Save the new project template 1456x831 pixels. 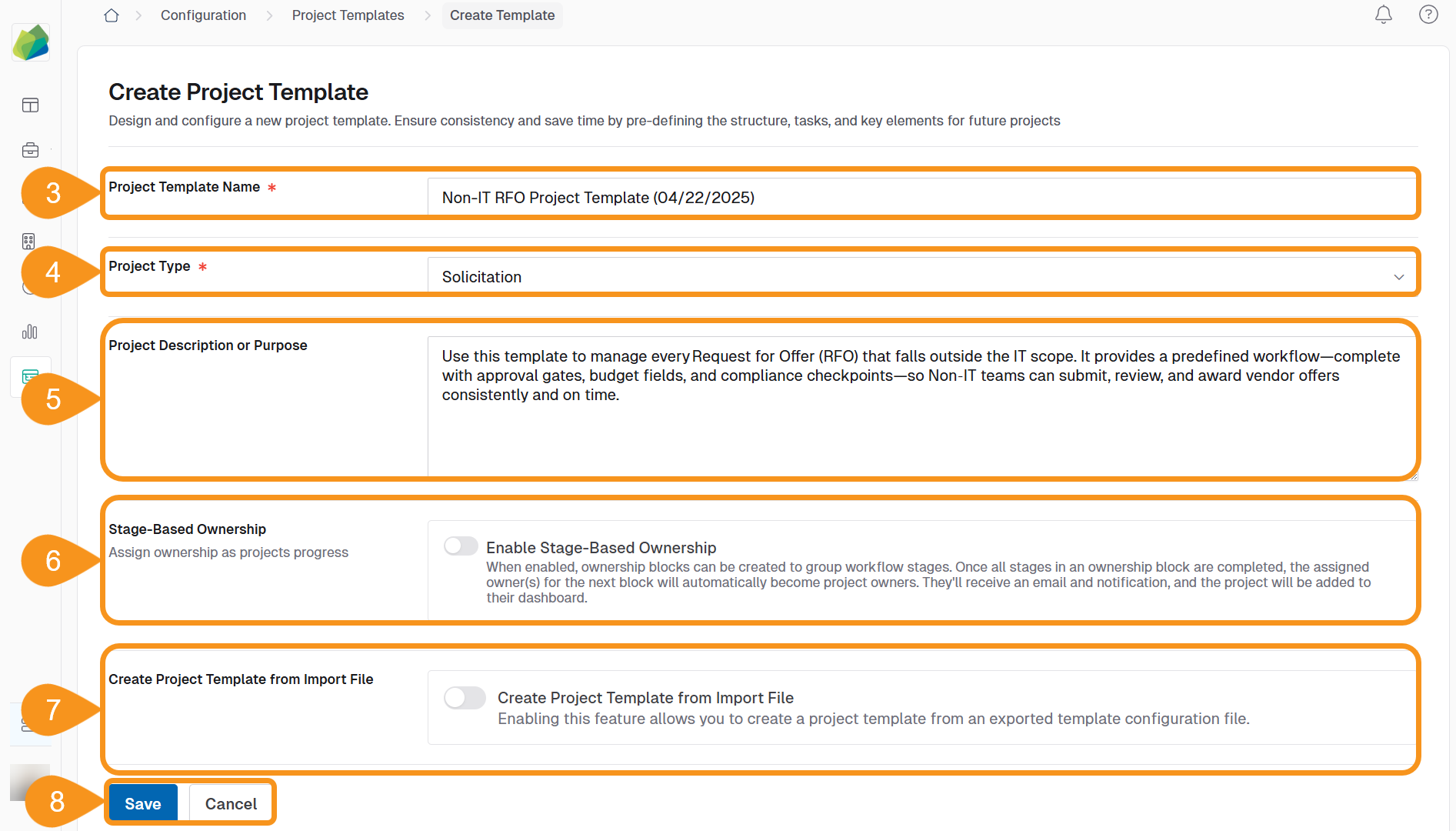[x=142, y=803]
